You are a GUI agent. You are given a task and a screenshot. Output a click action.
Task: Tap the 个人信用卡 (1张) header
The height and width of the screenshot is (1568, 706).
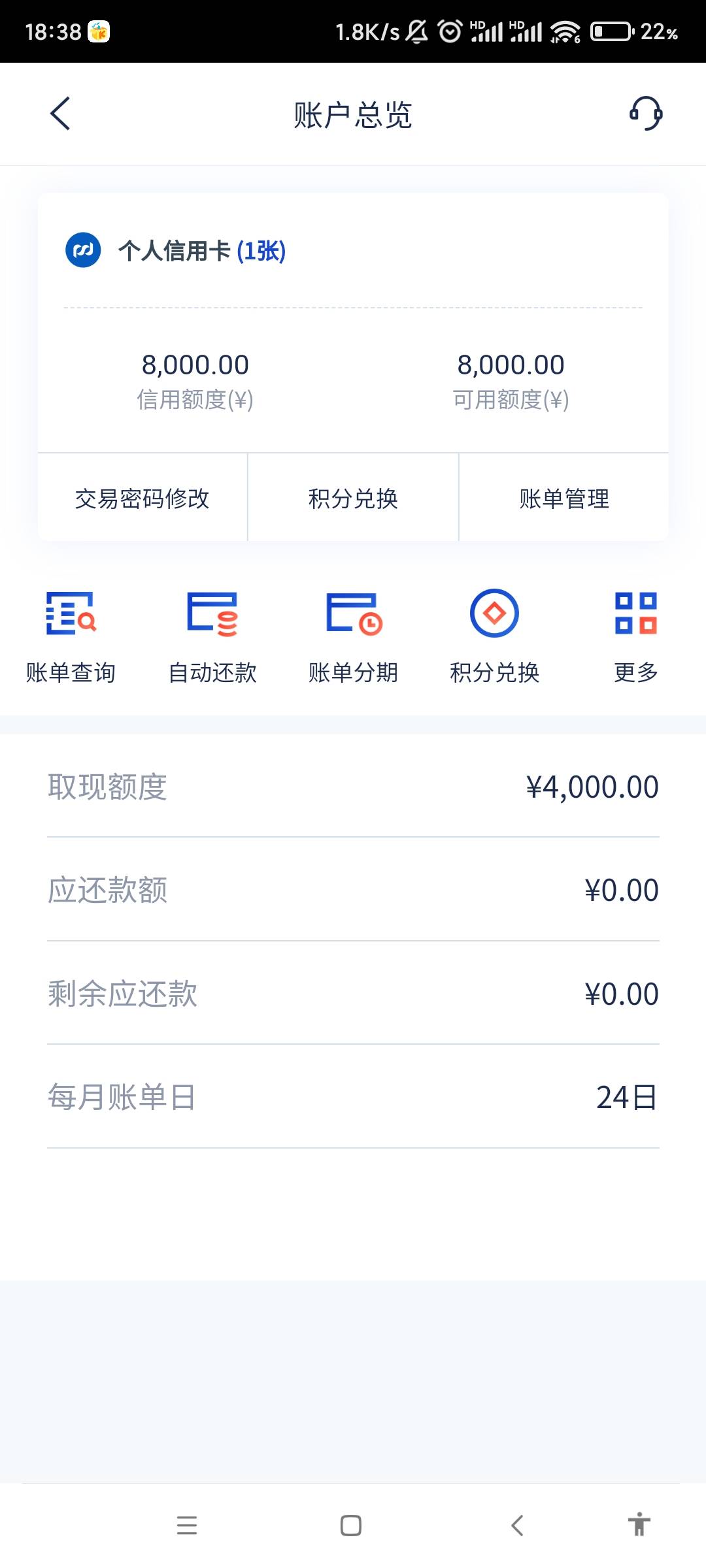(x=202, y=251)
